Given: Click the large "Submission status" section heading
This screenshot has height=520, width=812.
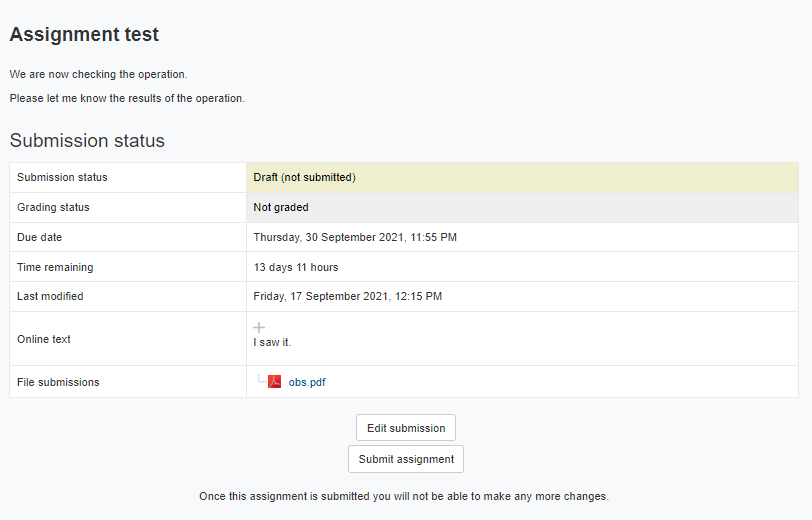Looking at the screenshot, I should [x=87, y=141].
